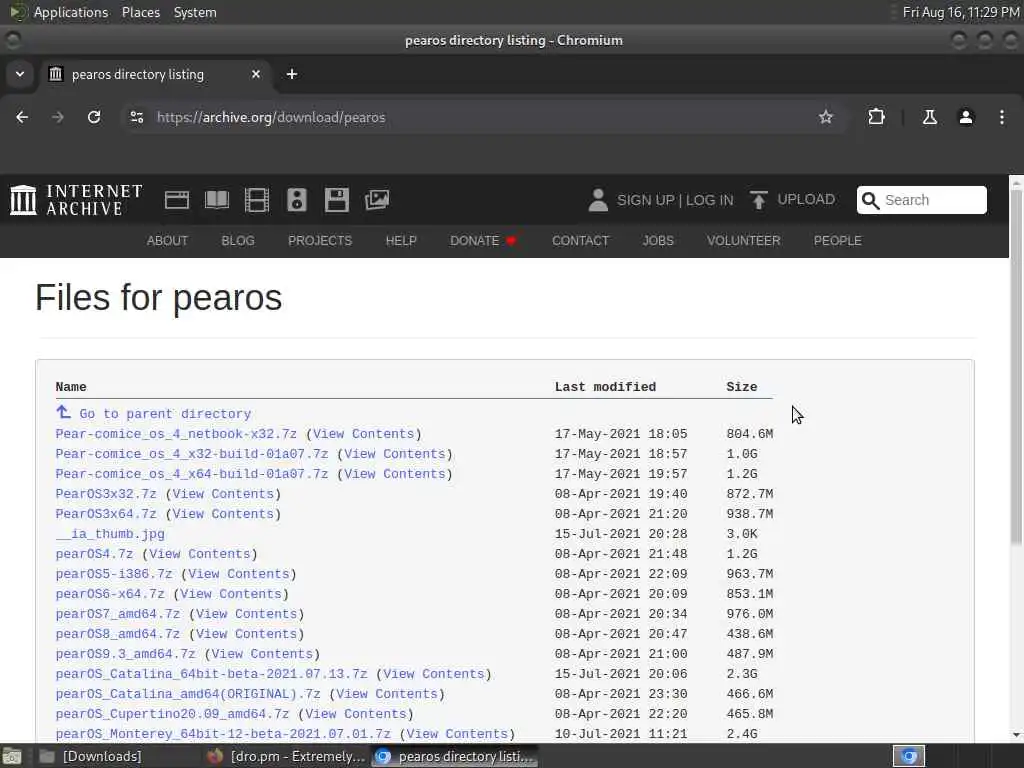Screen dimensions: 1024x768
Task: Click the browser forward arrow
Action: 57,117
